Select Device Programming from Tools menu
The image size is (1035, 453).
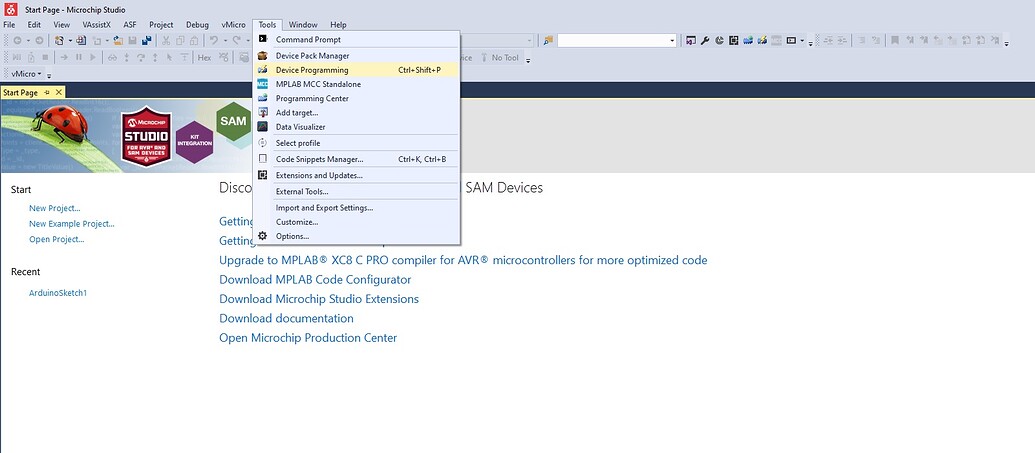pos(312,70)
